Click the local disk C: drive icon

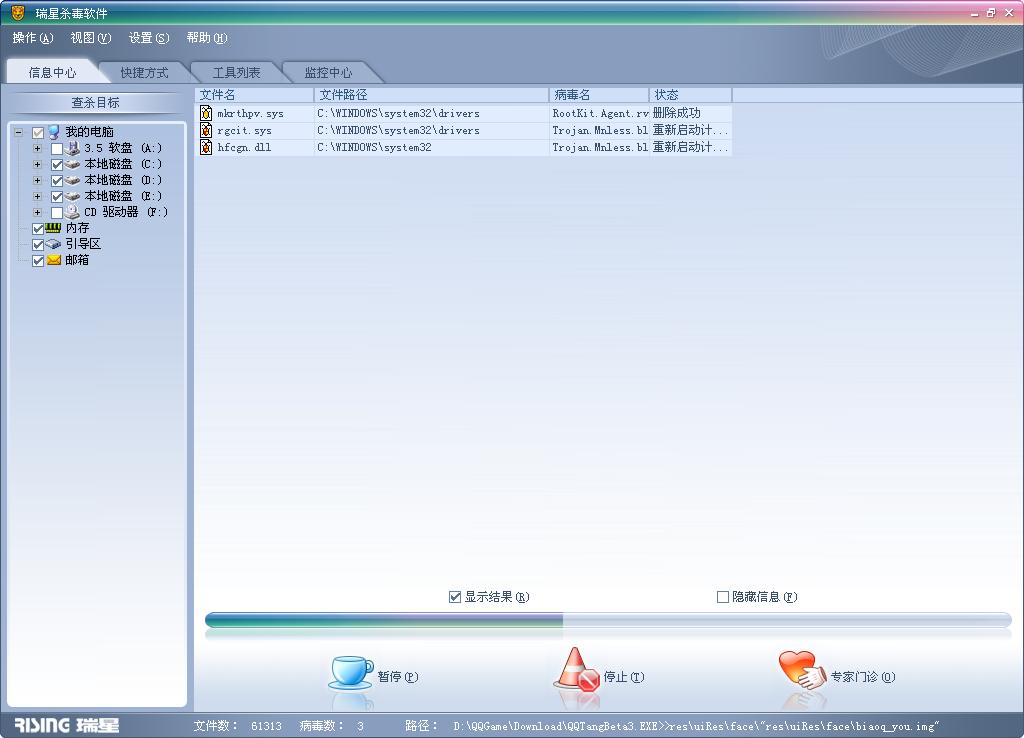pyautogui.click(x=72, y=165)
